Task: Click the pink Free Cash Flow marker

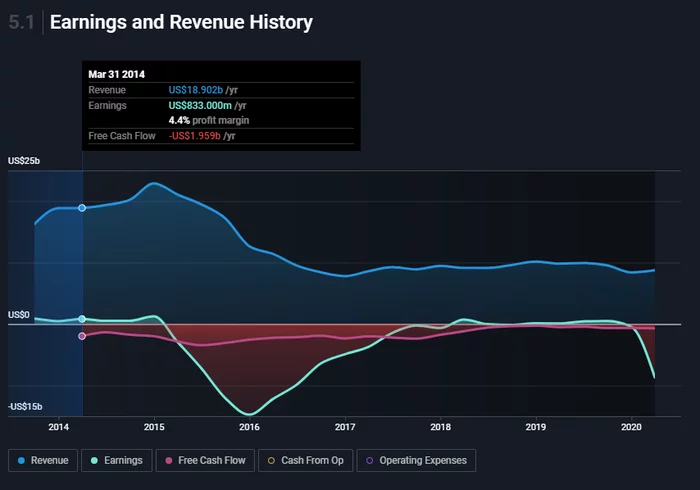Action: pos(82,336)
